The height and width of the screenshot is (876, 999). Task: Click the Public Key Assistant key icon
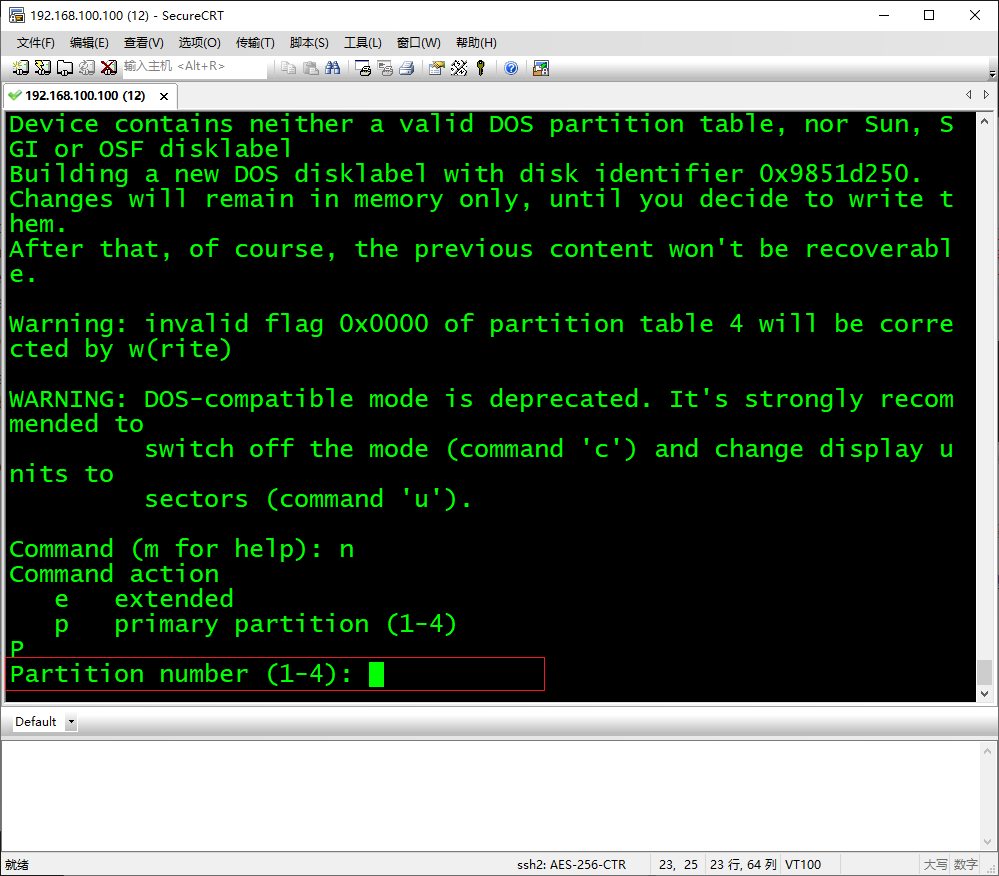[x=481, y=68]
